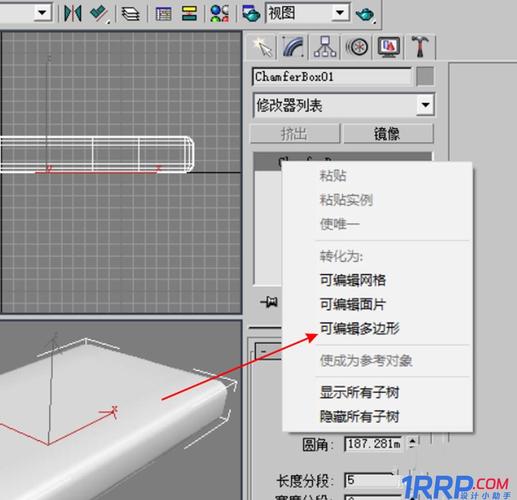Collapse the parameters rollout minus button
The width and height of the screenshot is (517, 500).
[264, 351]
